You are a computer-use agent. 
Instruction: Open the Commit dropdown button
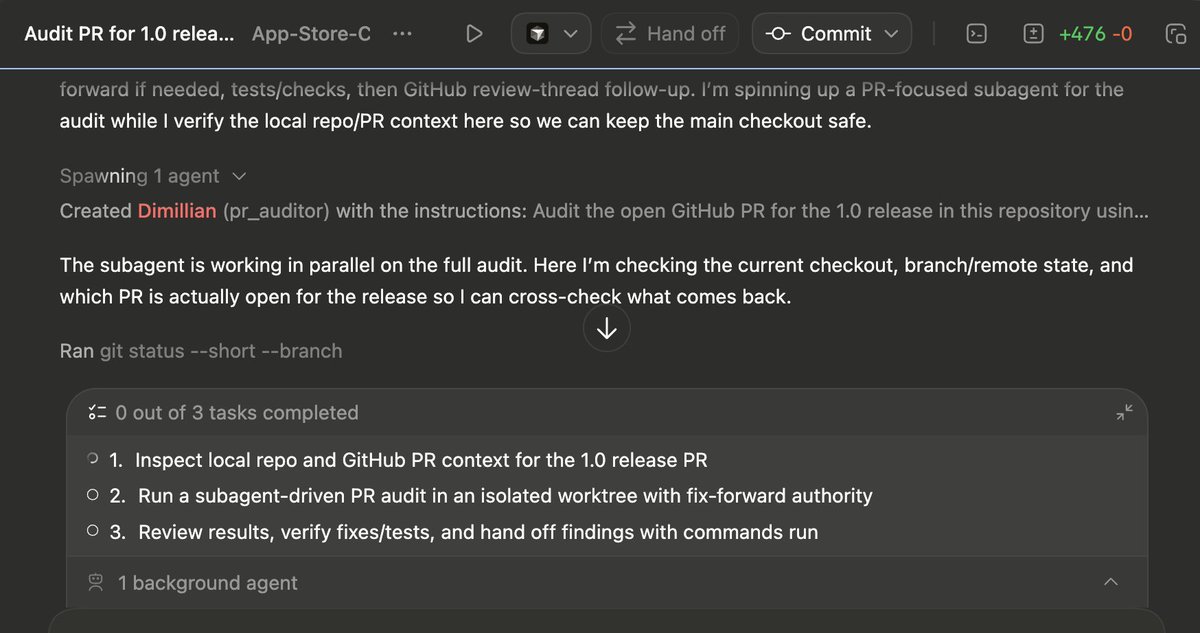tap(832, 34)
